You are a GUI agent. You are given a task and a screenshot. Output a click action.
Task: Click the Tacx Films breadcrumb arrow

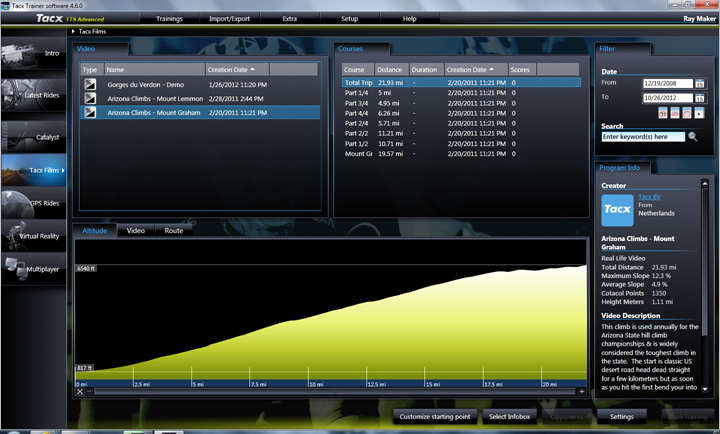click(x=73, y=31)
